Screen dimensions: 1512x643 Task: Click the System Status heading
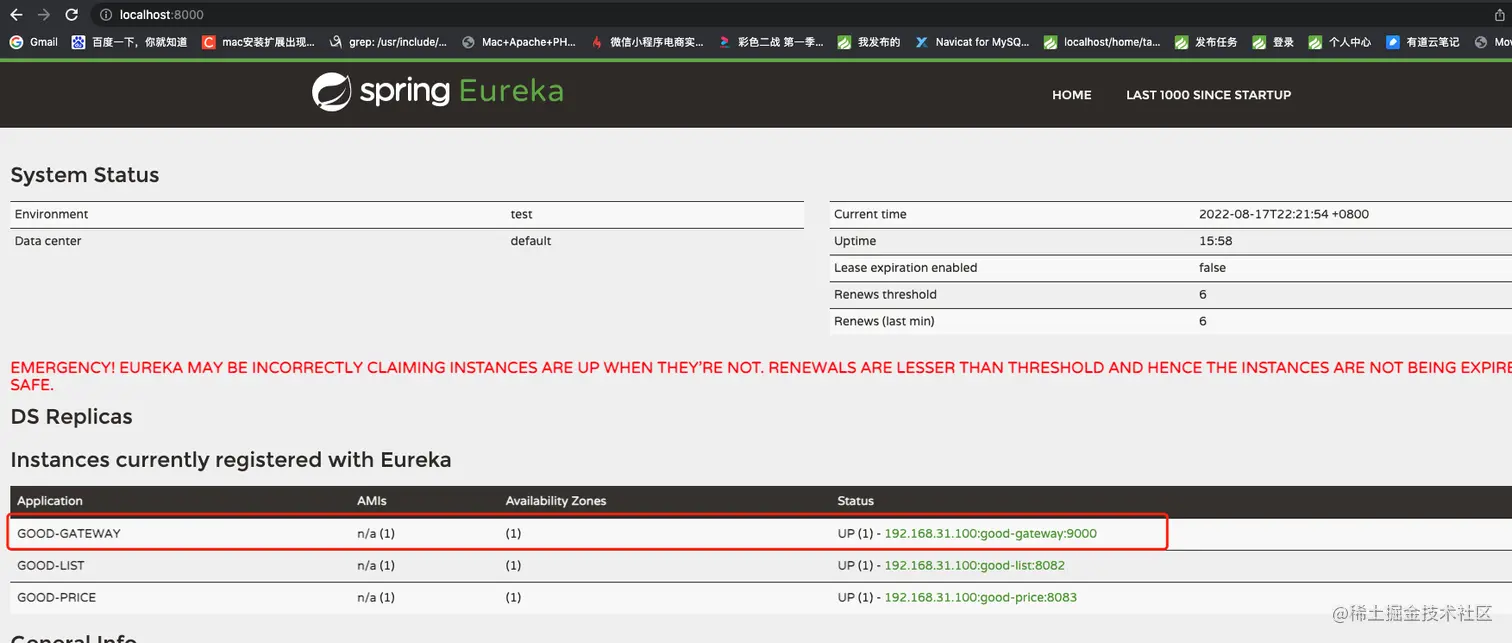[85, 175]
